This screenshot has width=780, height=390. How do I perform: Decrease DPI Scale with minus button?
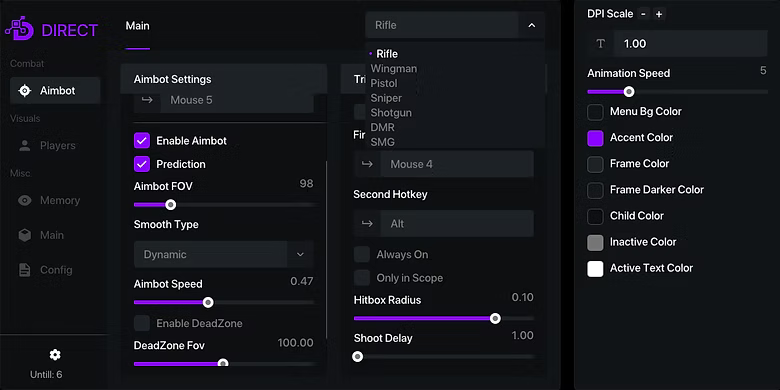click(643, 14)
